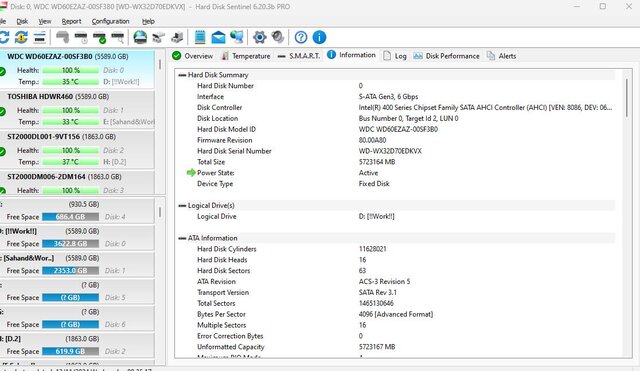Click the disk with green checkmark toolbar icon
Screen dimensions: 640x371
tap(99, 38)
